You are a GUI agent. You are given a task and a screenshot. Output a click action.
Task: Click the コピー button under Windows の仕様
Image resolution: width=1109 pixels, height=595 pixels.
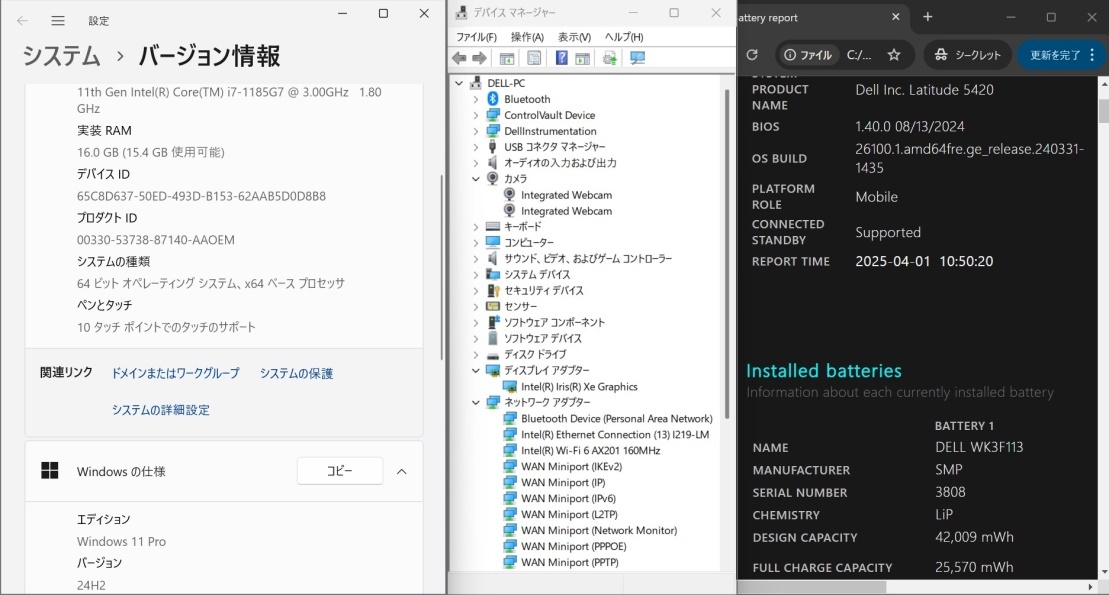(339, 470)
